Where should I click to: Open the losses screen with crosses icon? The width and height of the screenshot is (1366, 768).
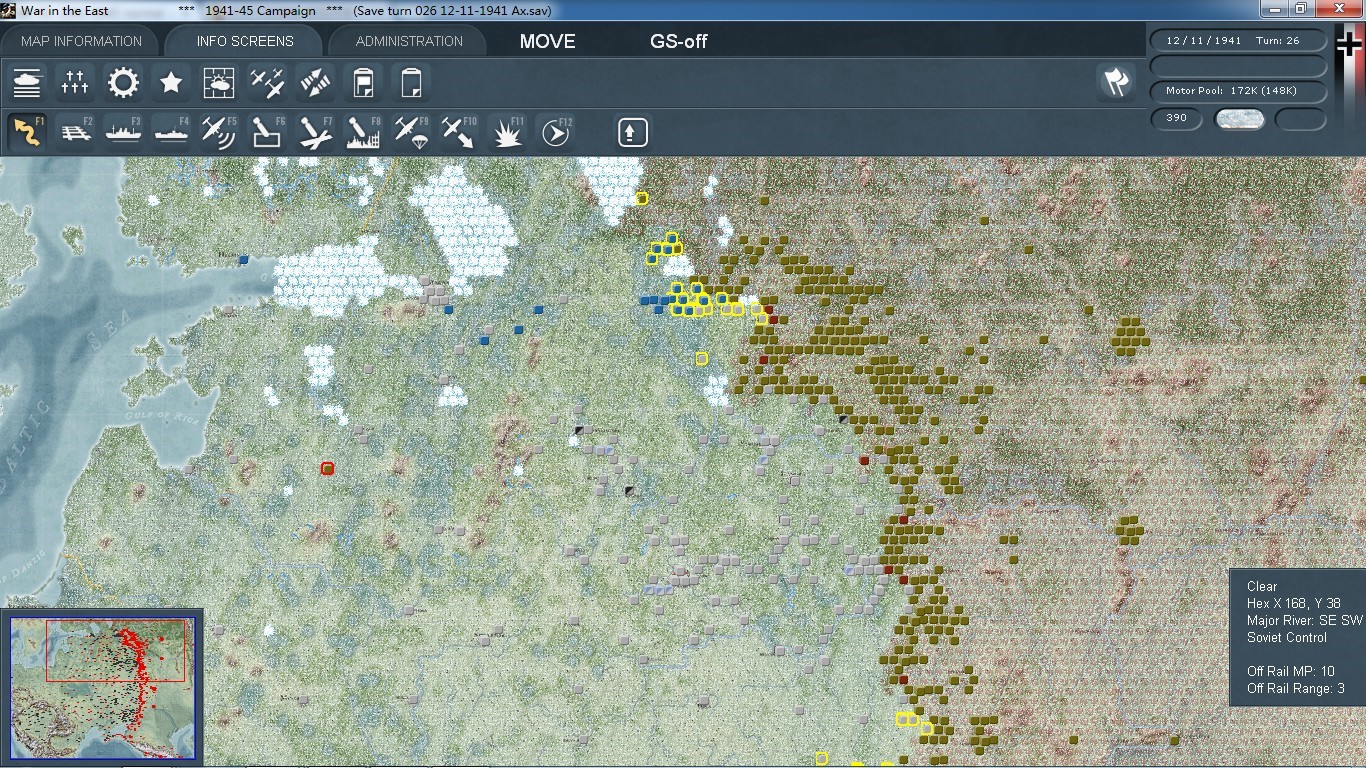(x=75, y=83)
